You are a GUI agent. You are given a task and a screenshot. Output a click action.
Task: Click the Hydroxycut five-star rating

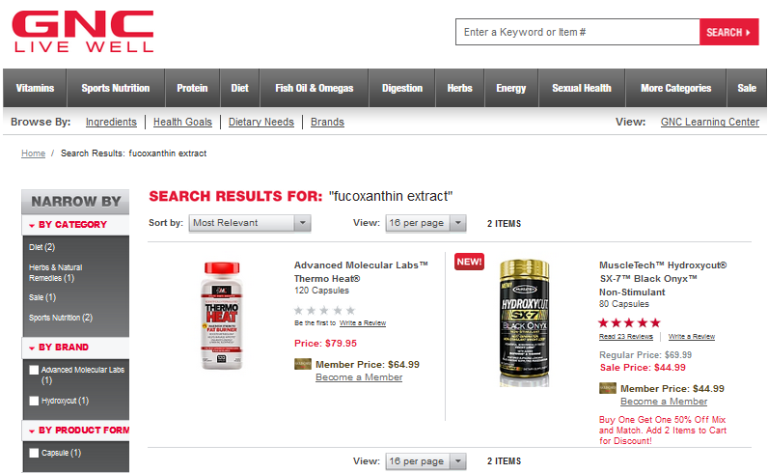click(x=629, y=323)
